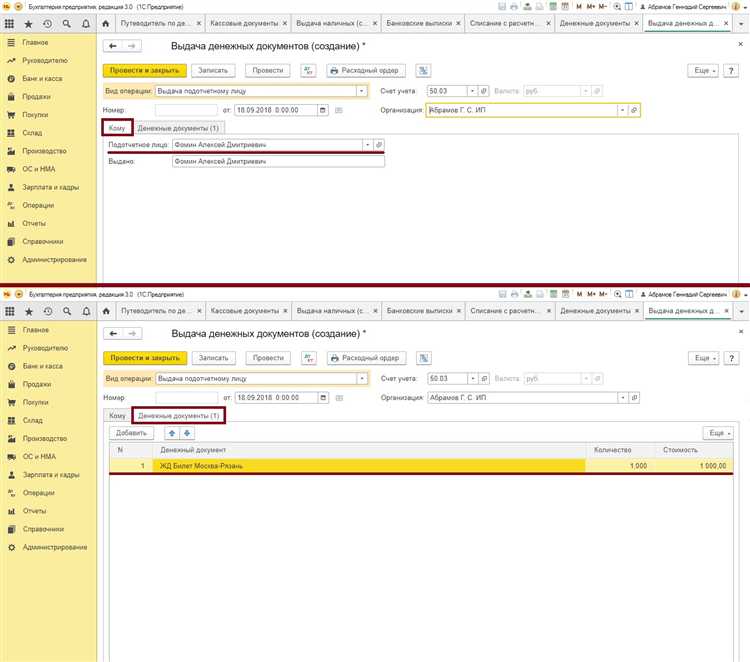This screenshot has height=662, width=750.
Task: Expand the Вид операции dropdown in the lower form
Action: (x=361, y=379)
